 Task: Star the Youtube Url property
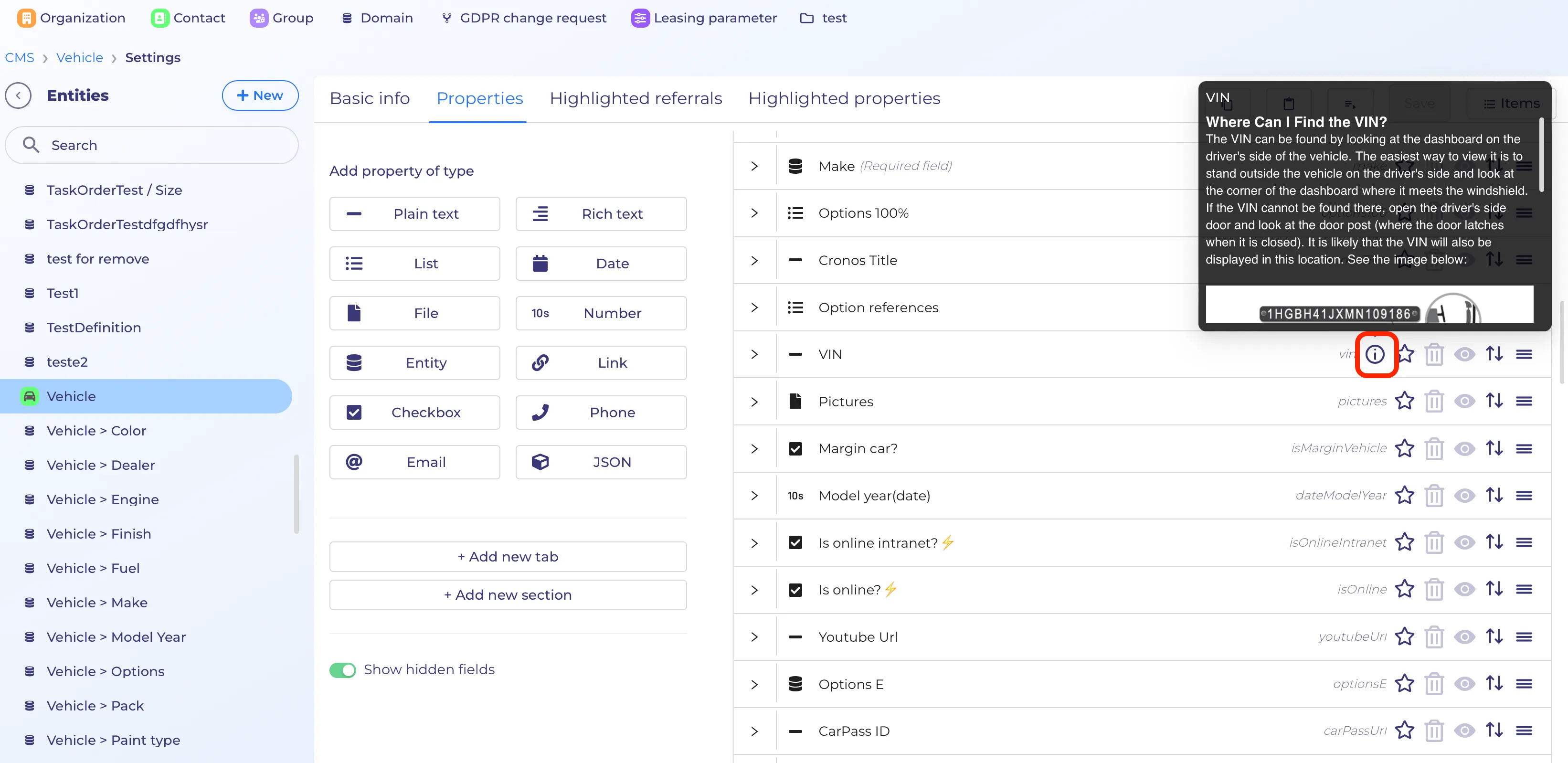[x=1404, y=636]
